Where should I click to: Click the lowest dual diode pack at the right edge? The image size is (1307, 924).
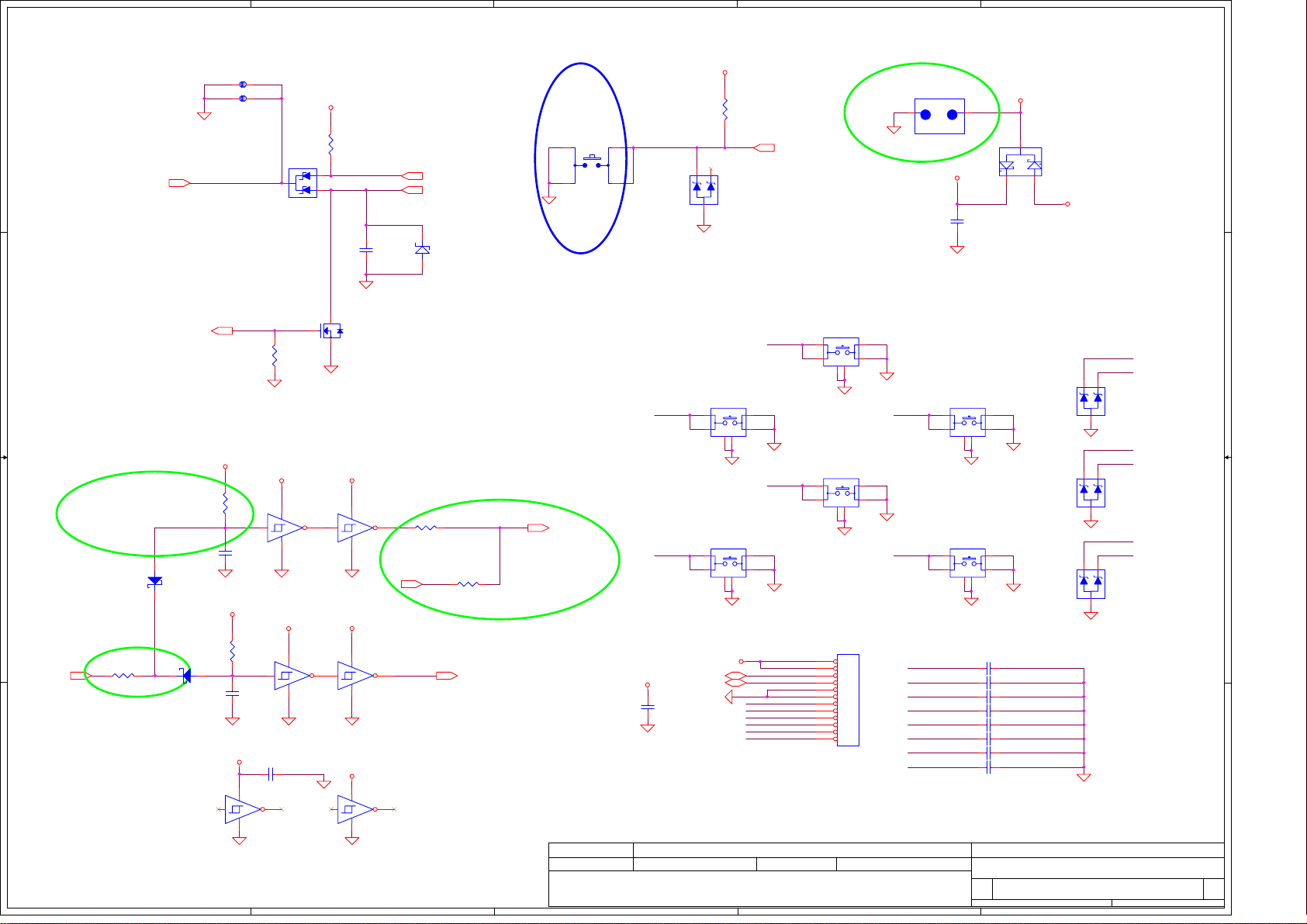[x=1091, y=584]
